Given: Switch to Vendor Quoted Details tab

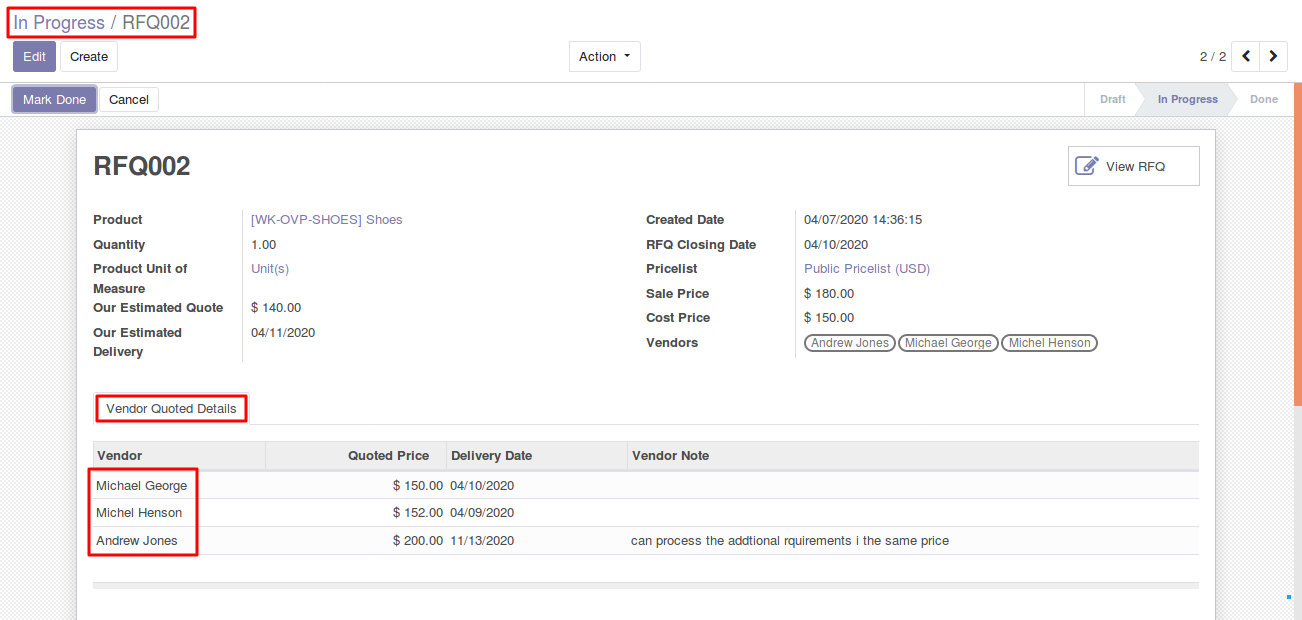Looking at the screenshot, I should tap(171, 409).
